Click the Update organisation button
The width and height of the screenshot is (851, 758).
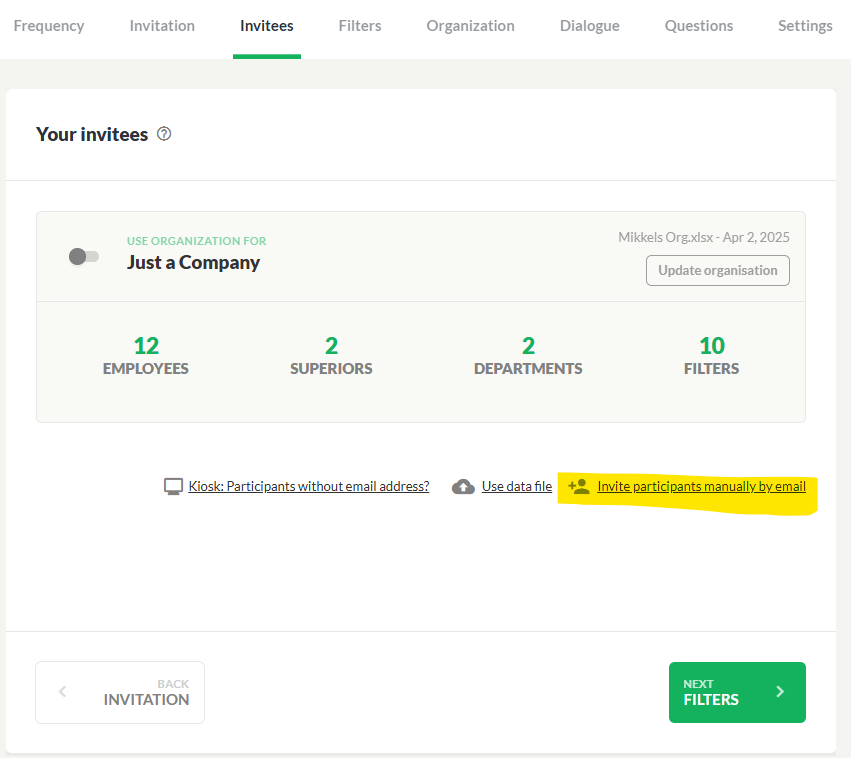click(717, 270)
